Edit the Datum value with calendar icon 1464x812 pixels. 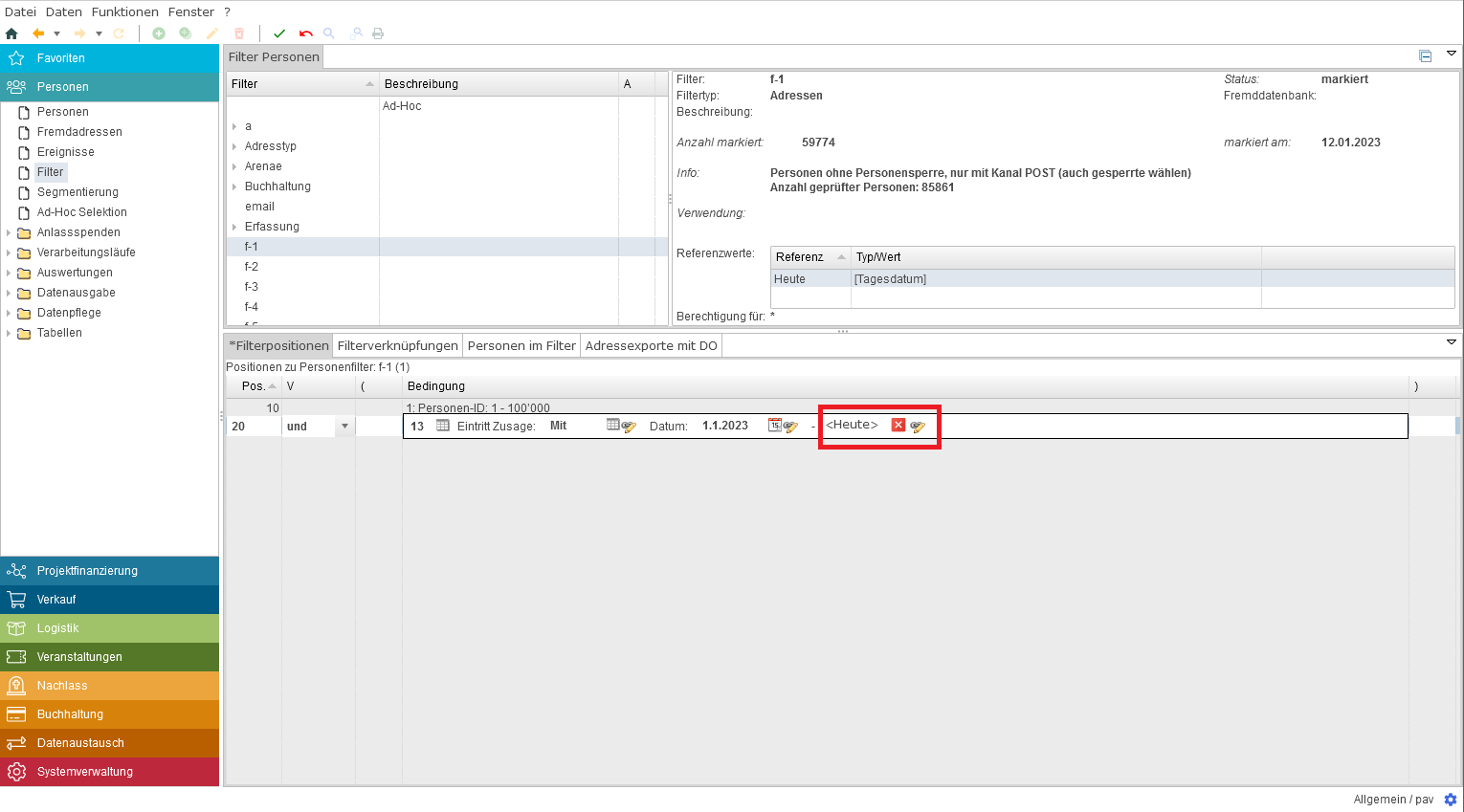pos(783,426)
